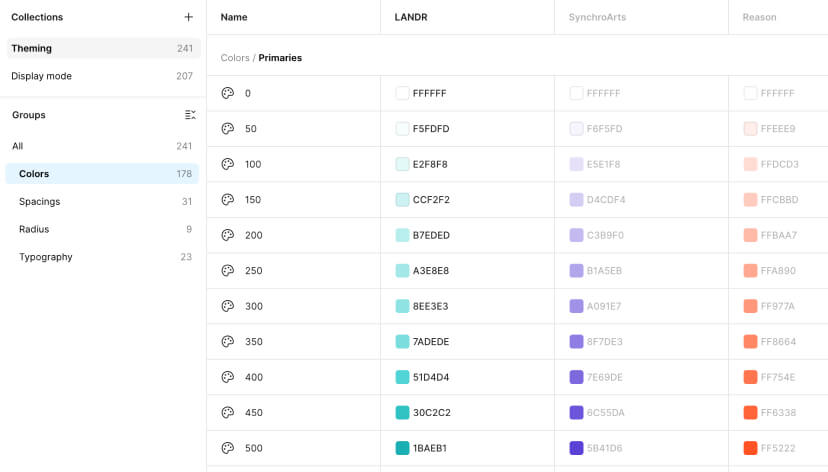Click the LANDR column header

410,17
